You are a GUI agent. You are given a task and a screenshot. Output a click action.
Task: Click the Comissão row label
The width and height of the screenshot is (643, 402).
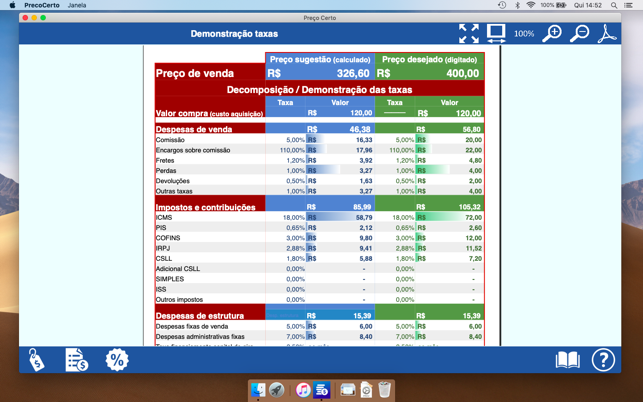click(170, 140)
